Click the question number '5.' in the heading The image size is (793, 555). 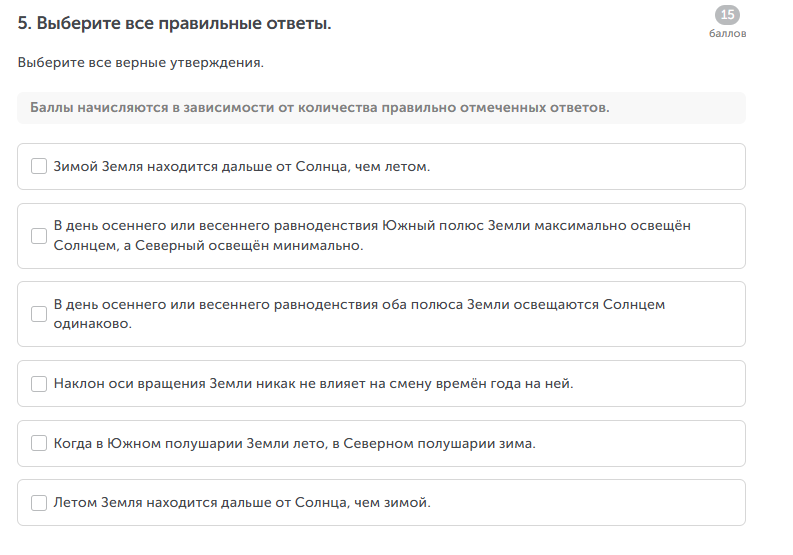click(x=25, y=24)
